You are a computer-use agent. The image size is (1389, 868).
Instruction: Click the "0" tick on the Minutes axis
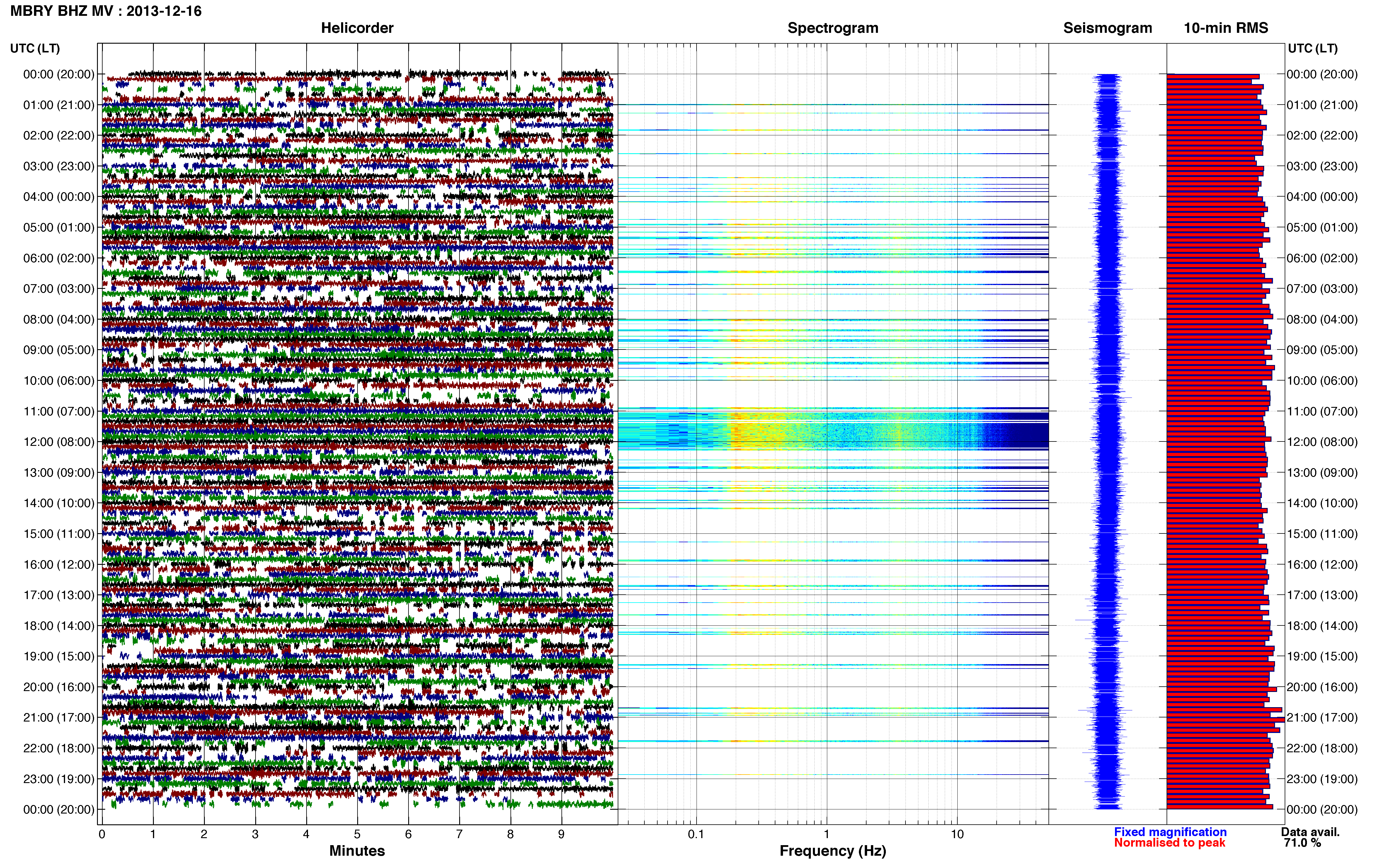[102, 835]
